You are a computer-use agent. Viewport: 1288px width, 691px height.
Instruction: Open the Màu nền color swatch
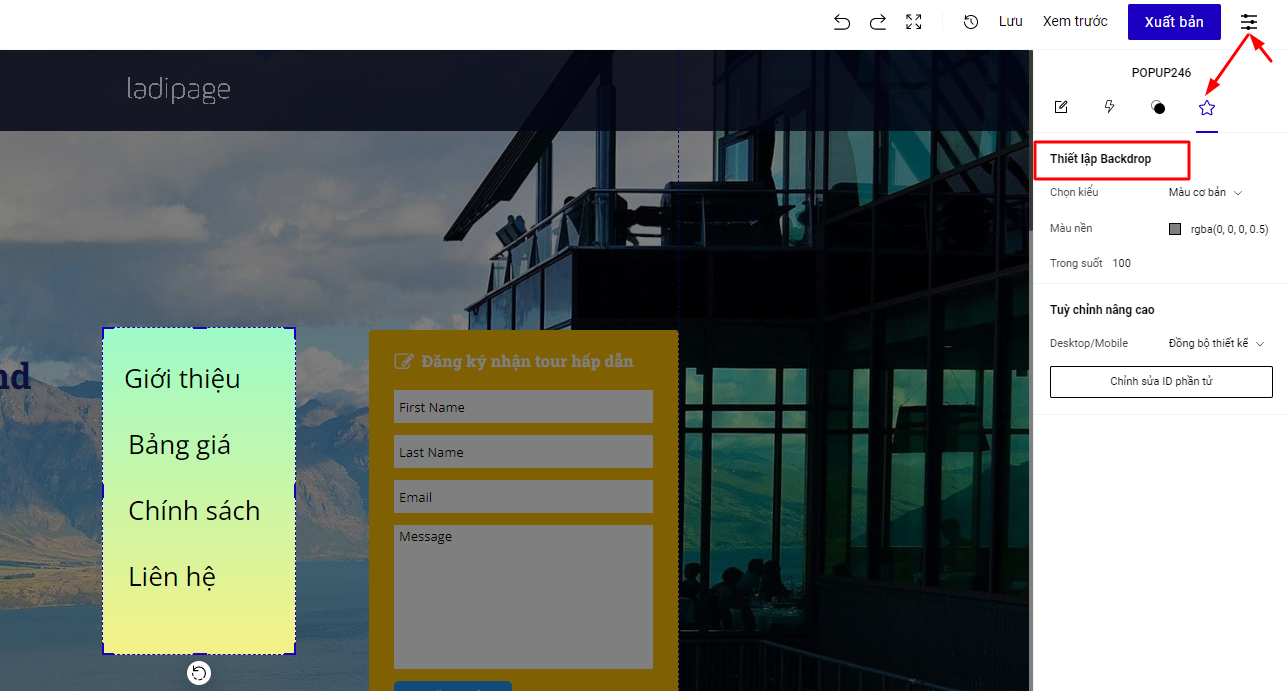tap(1175, 229)
